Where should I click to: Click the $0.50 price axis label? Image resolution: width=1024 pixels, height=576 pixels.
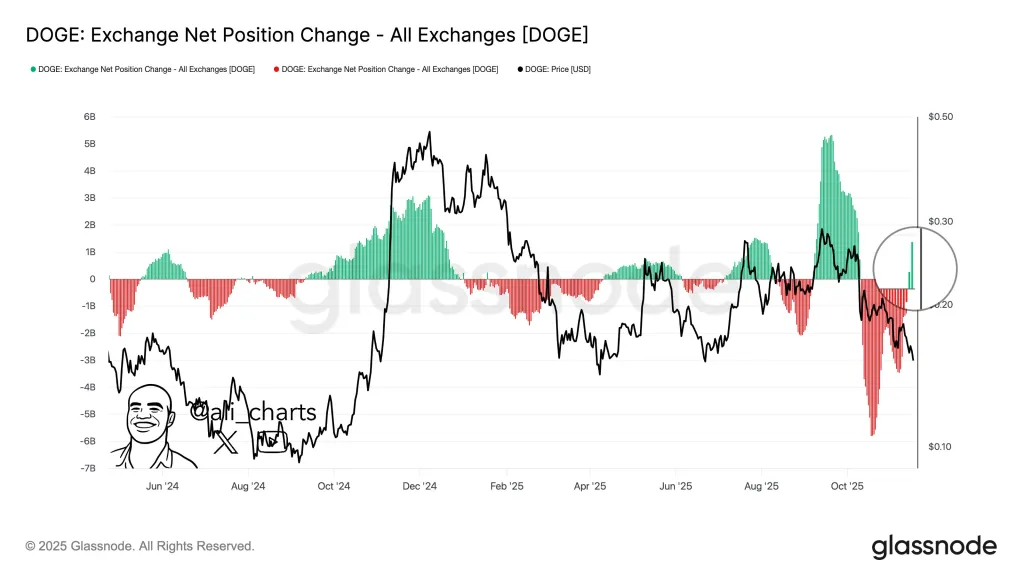click(x=940, y=117)
